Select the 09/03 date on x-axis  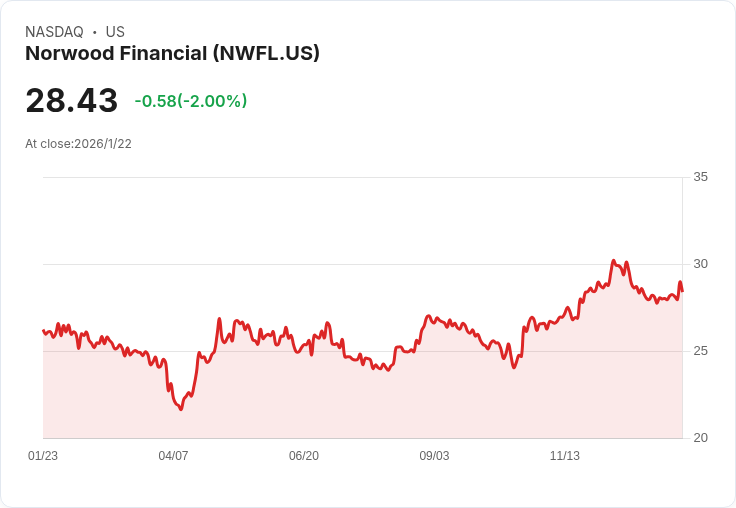click(x=434, y=456)
